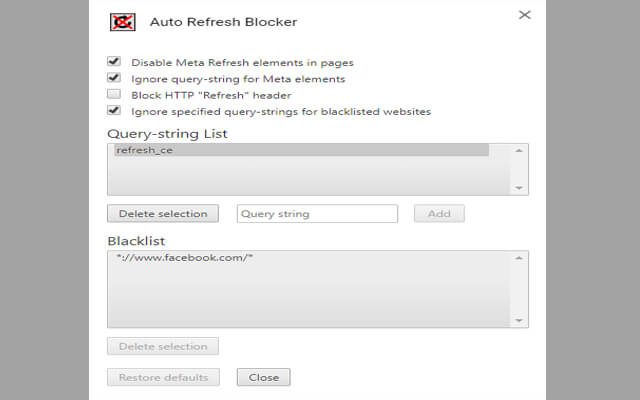The width and height of the screenshot is (640, 400).
Task: Select the refresh_ce query-string entry
Action: click(x=300, y=151)
